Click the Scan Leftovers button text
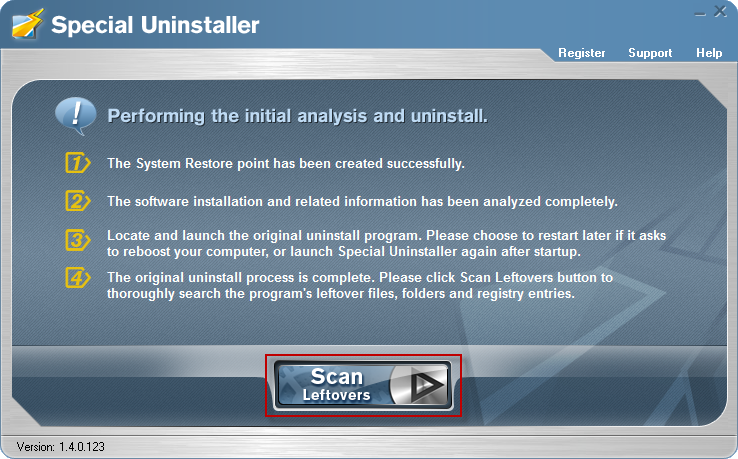The width and height of the screenshot is (738, 459). (x=337, y=385)
